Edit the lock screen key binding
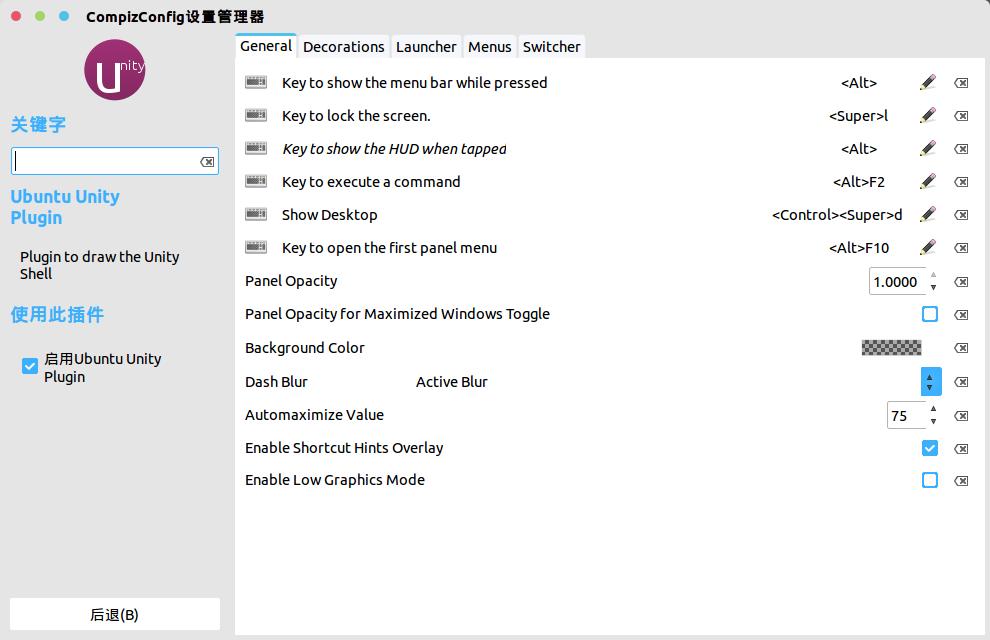 (x=927, y=116)
